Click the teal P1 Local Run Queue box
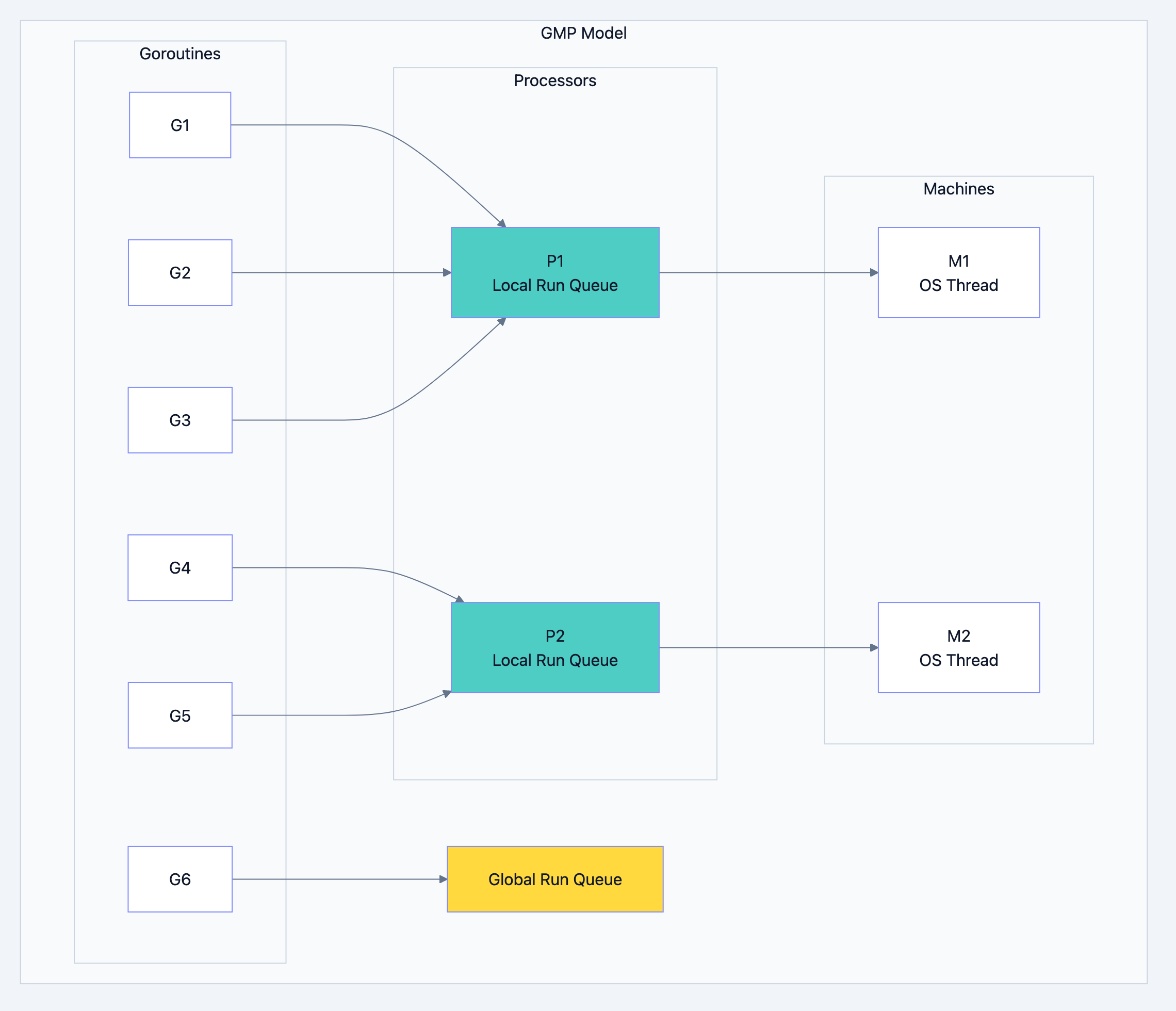 pyautogui.click(x=555, y=272)
